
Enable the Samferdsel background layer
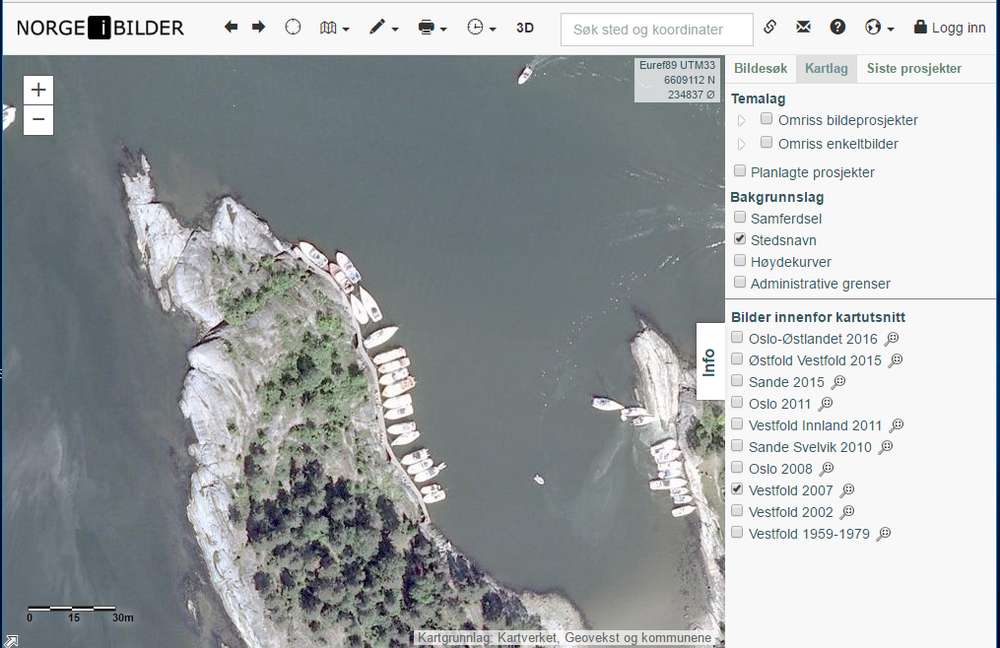pyautogui.click(x=740, y=217)
